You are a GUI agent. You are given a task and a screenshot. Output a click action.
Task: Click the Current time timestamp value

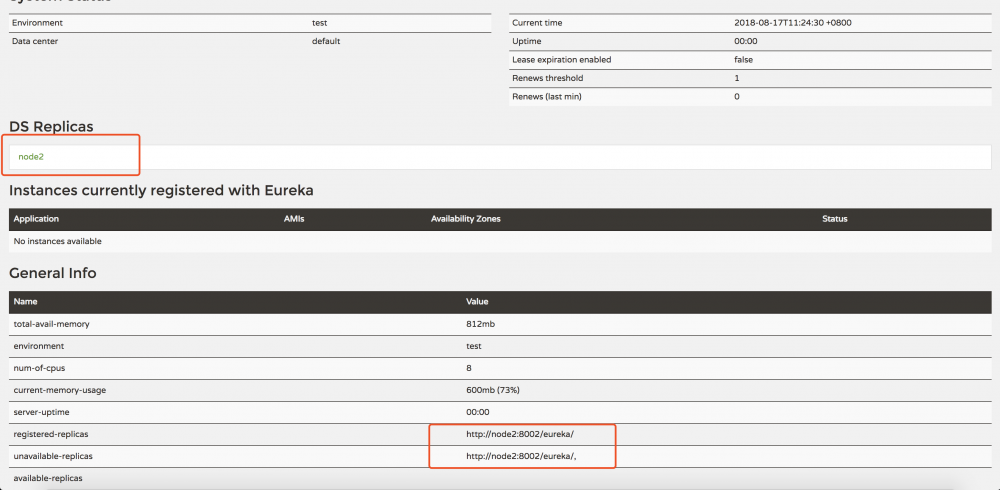(786, 22)
